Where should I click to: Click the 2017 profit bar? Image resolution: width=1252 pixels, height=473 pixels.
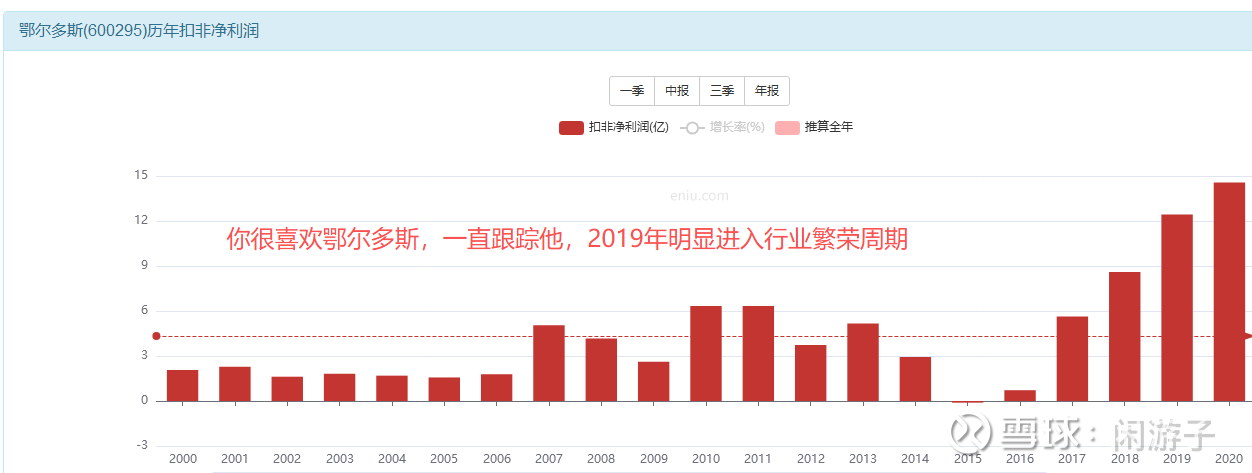[x=1072, y=359]
